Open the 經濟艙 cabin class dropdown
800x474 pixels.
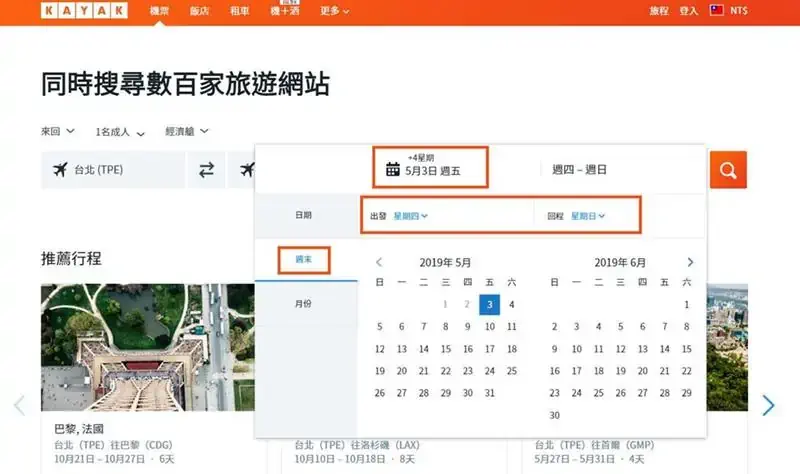(187, 131)
